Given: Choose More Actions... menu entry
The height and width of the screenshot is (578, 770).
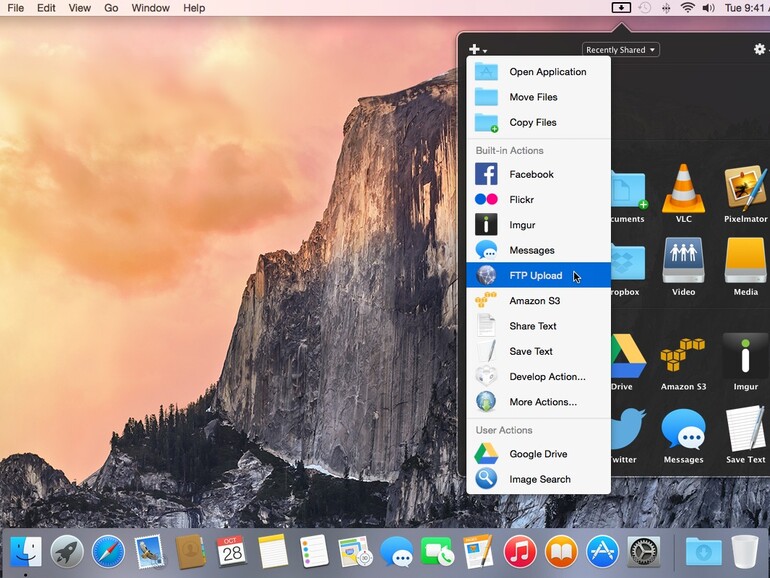Looking at the screenshot, I should [x=542, y=402].
